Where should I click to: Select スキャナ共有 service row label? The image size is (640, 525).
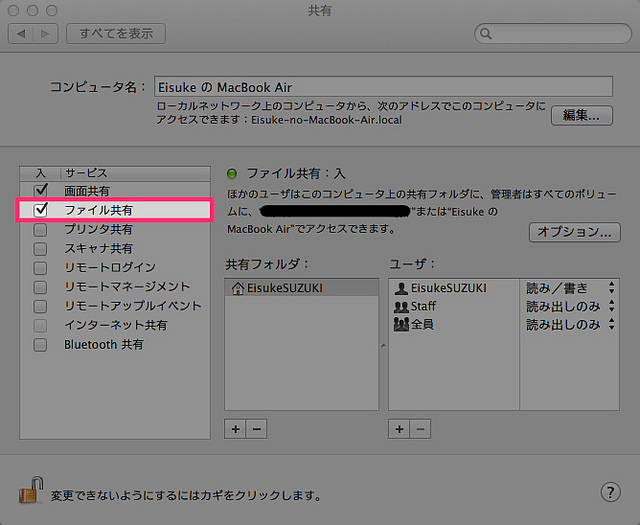tap(98, 249)
